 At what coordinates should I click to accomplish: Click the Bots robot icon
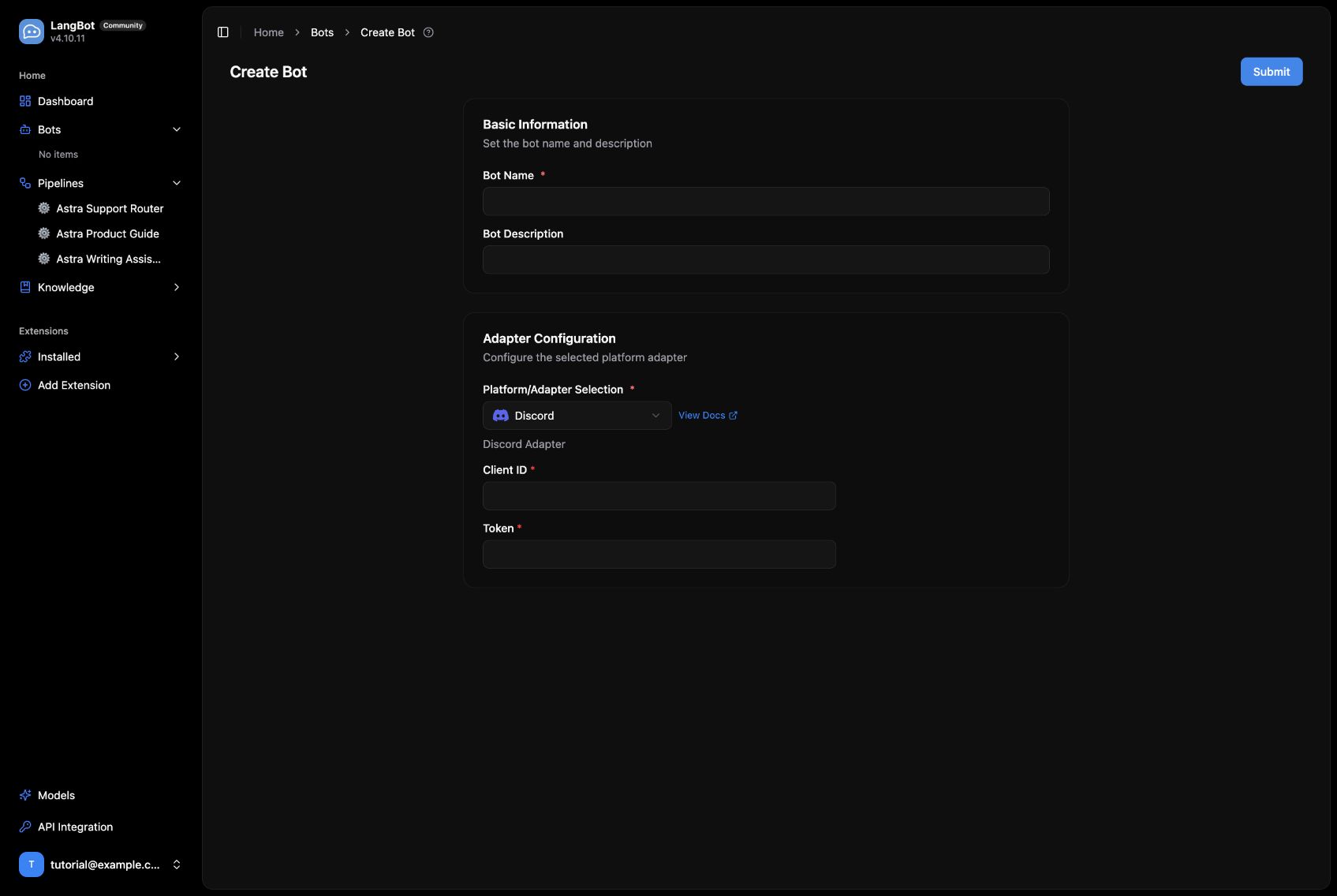click(25, 129)
